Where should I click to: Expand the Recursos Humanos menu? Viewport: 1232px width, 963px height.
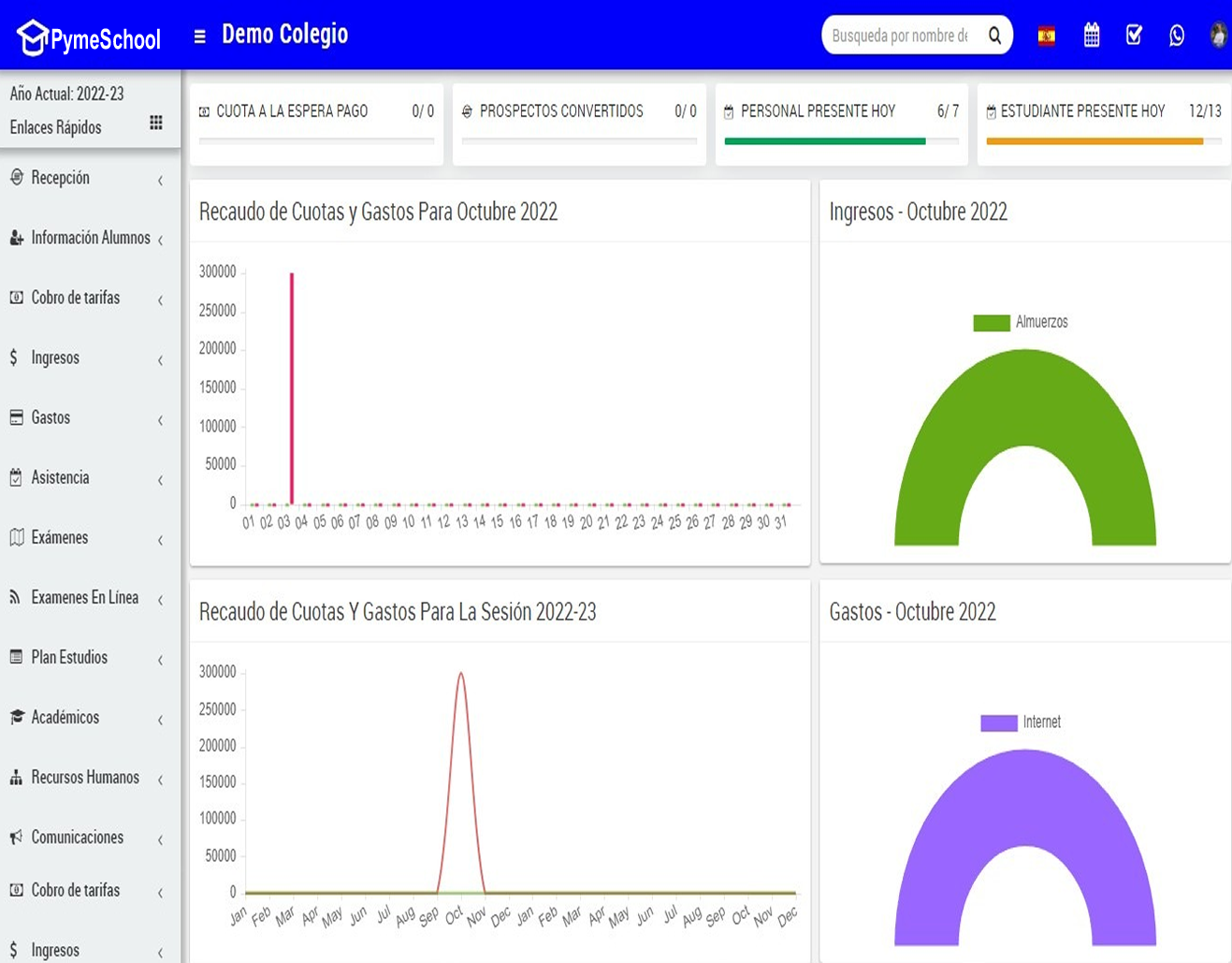[84, 777]
